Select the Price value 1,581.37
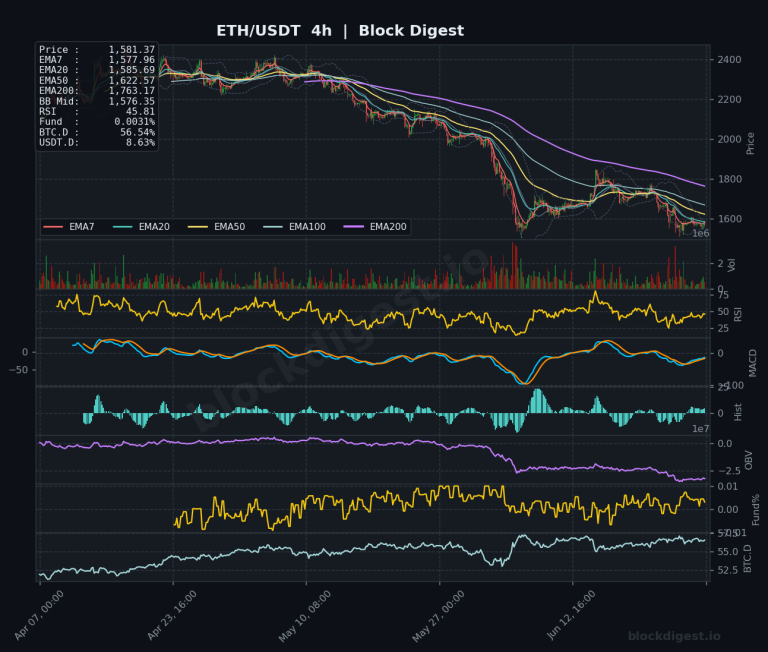This screenshot has width=768, height=652. tap(132, 49)
